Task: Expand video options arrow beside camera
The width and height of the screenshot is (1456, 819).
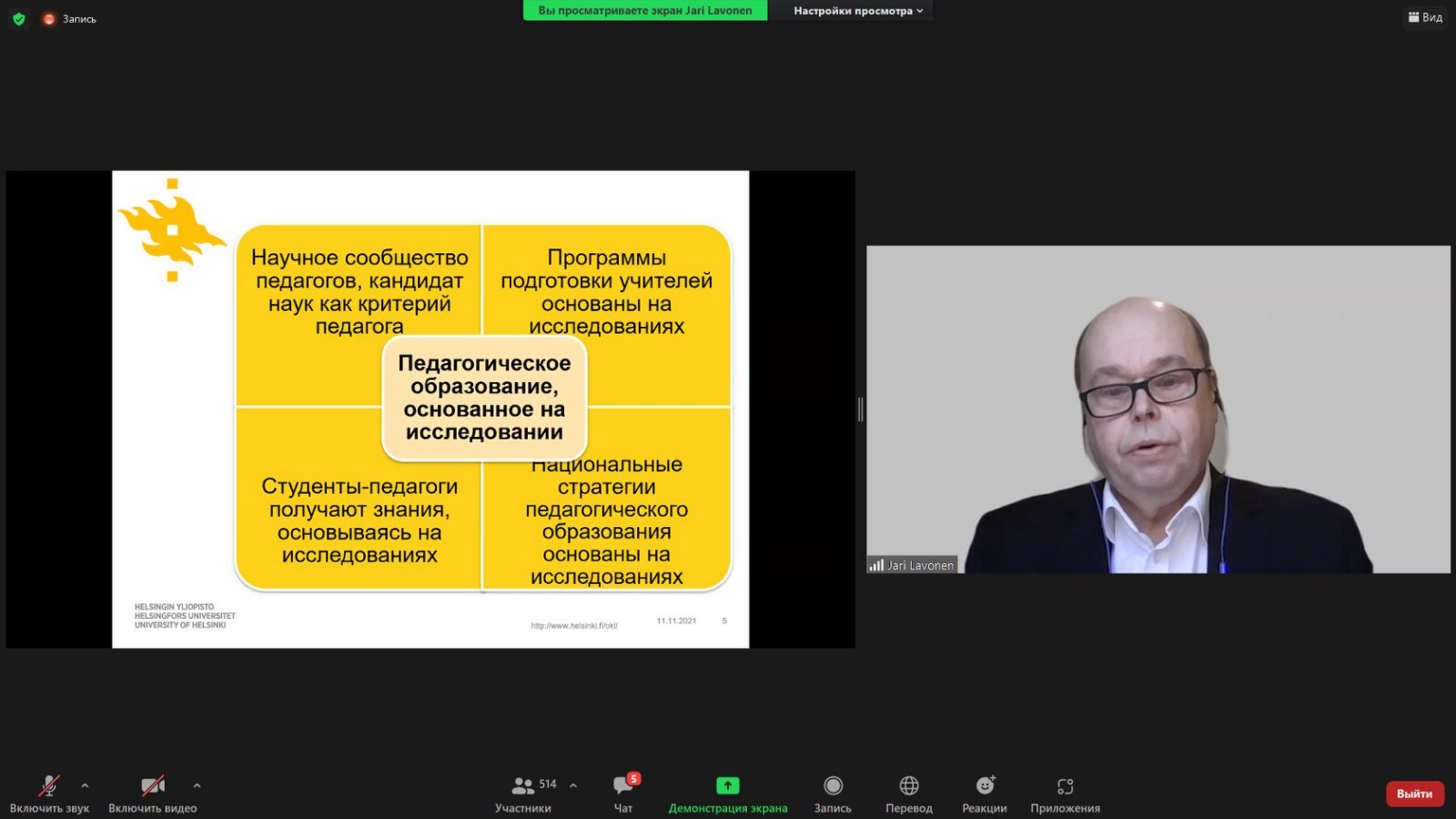Action: coord(197,785)
